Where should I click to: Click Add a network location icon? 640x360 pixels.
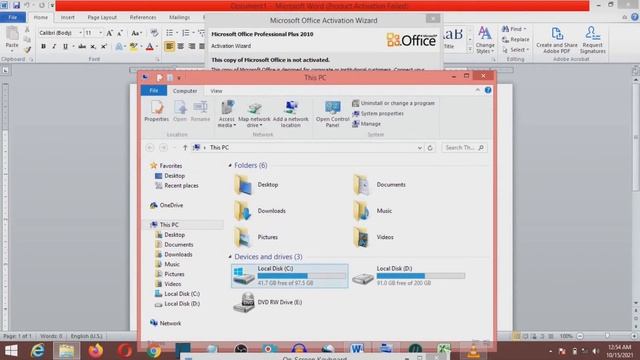pyautogui.click(x=291, y=114)
